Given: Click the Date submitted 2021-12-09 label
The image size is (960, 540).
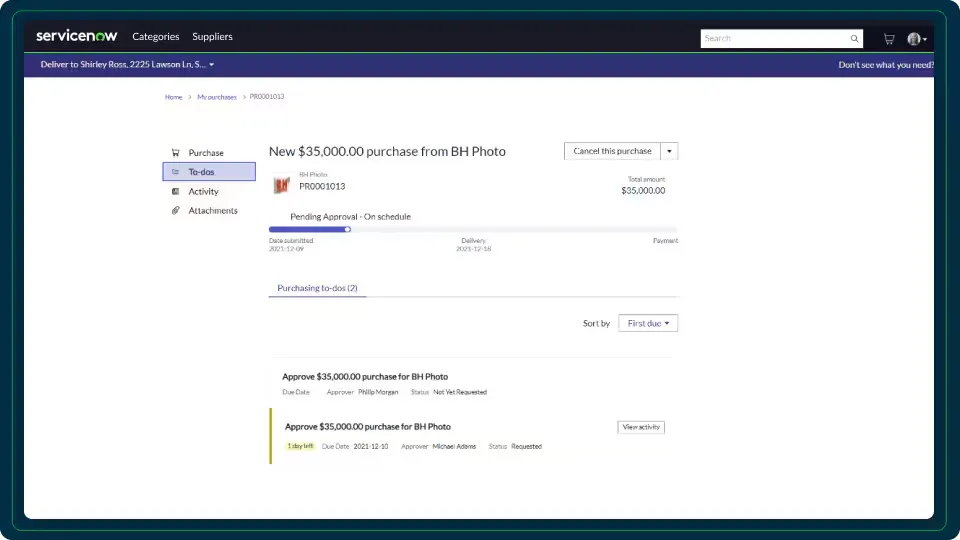Looking at the screenshot, I should point(291,245).
